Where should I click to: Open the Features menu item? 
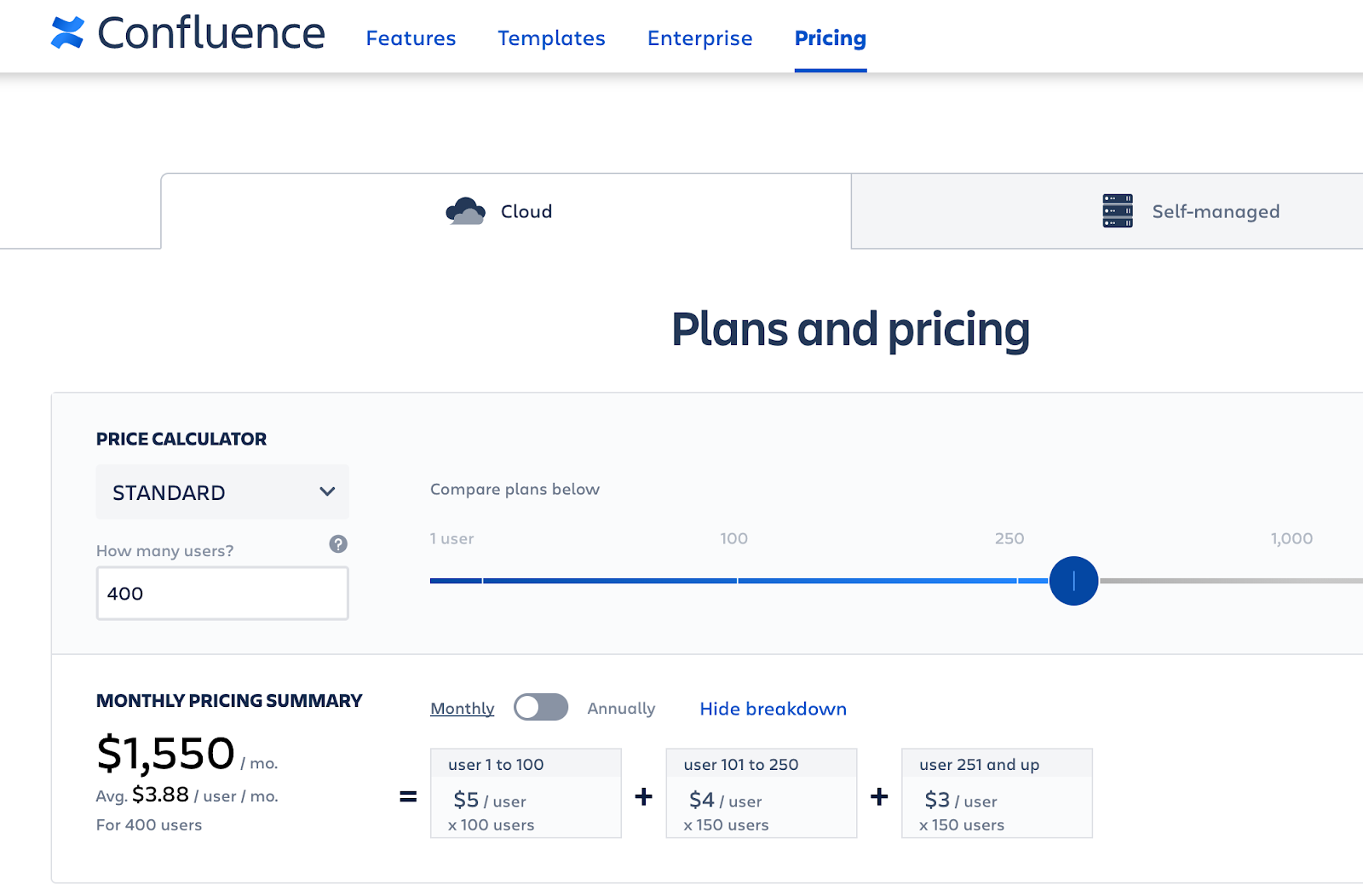point(411,38)
